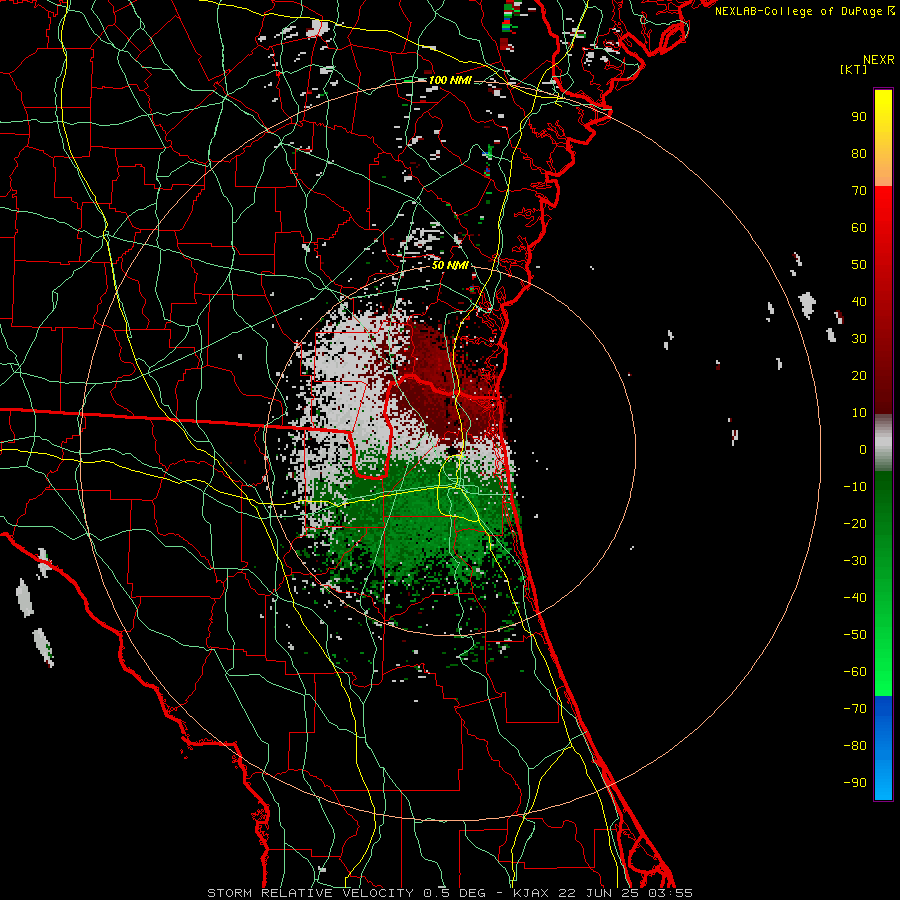Image resolution: width=900 pixels, height=900 pixels.
Task: Click the Storm Relative Velocity caption text
Action: [x=450, y=893]
